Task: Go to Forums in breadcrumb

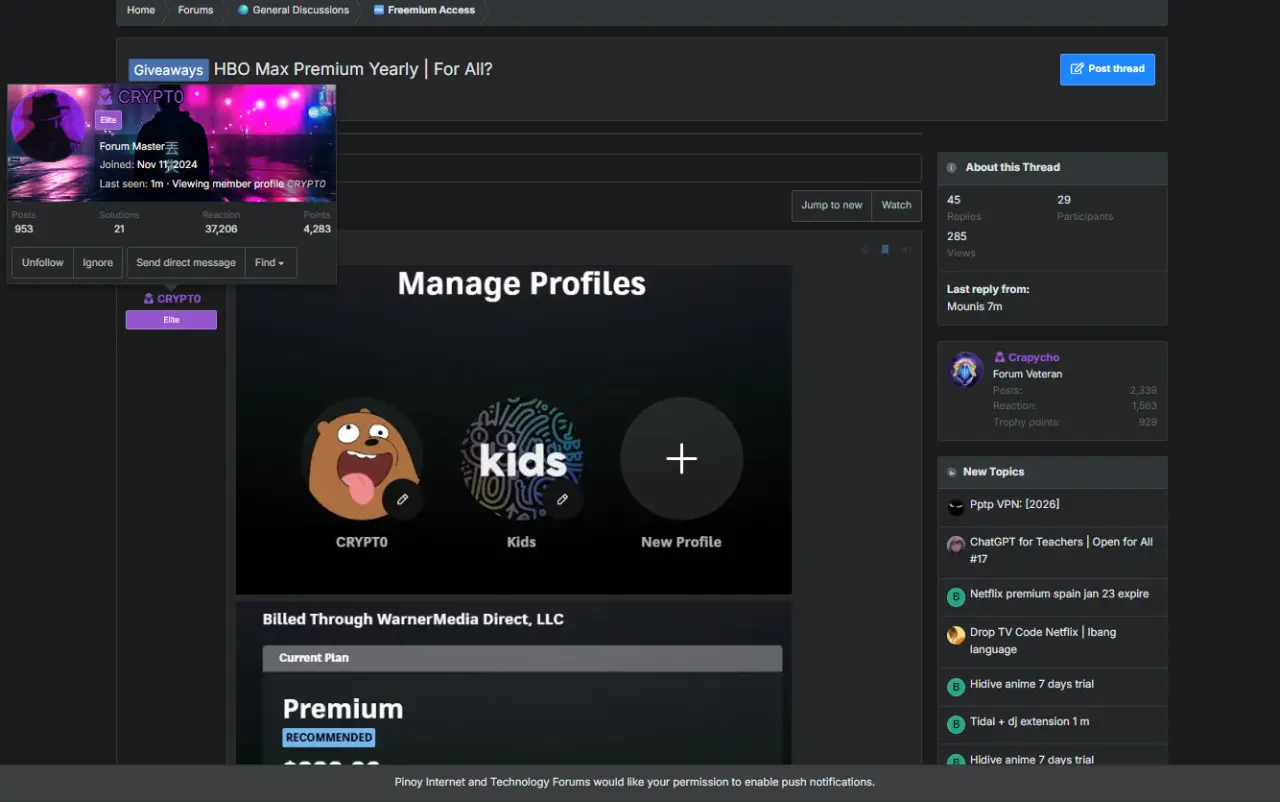Action: [x=196, y=10]
